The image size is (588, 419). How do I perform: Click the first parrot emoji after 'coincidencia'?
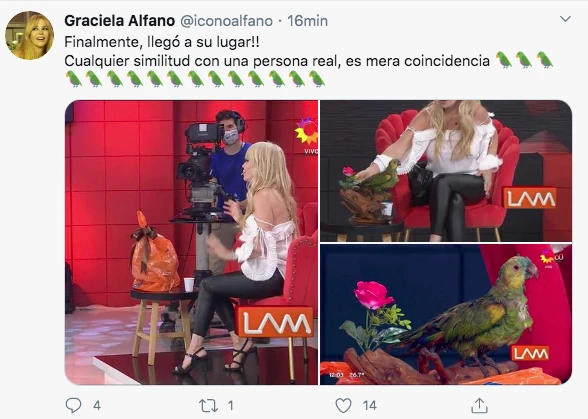point(504,60)
